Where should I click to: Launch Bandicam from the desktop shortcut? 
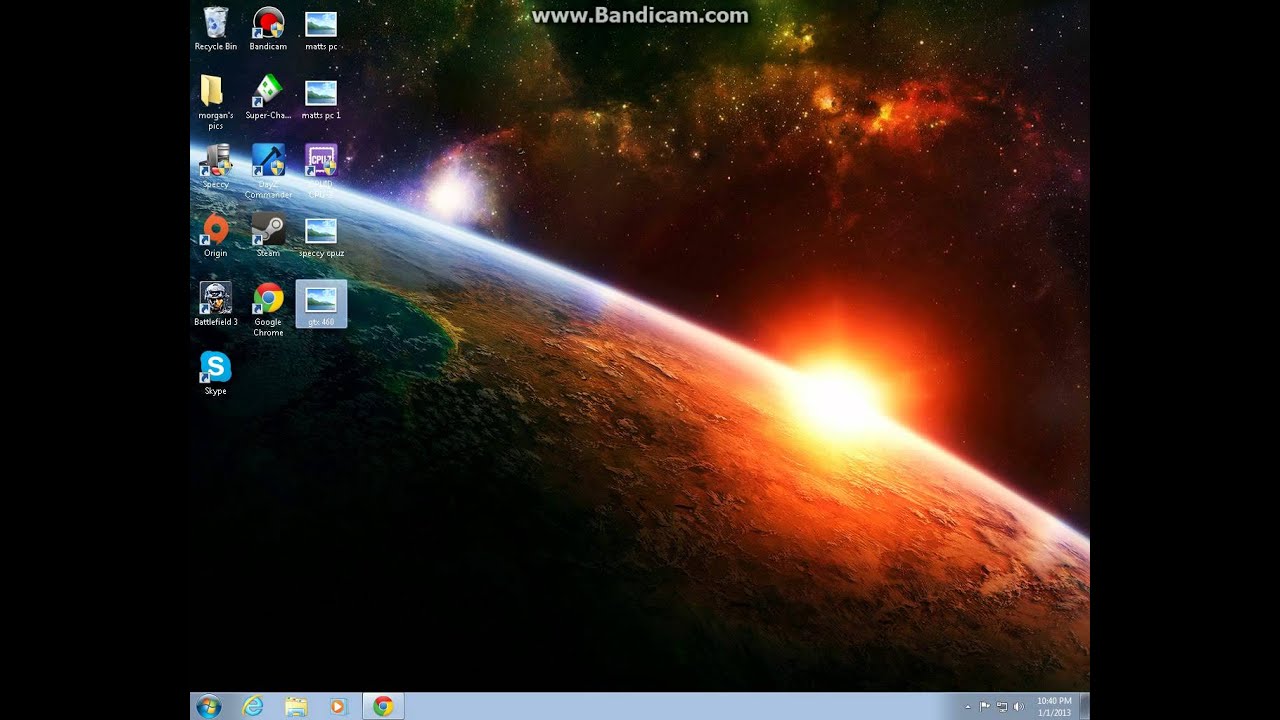(x=268, y=29)
